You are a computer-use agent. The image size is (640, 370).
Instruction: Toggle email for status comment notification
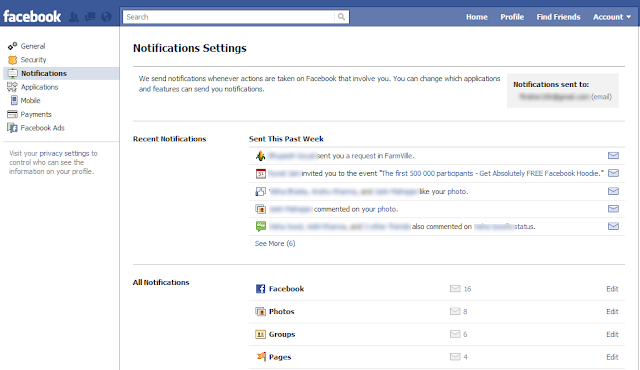(613, 226)
